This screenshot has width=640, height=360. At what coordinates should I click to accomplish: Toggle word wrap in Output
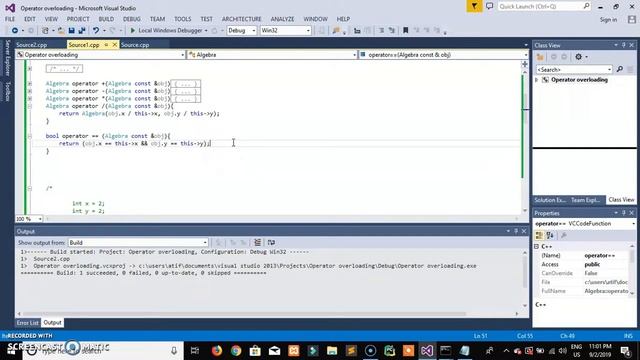pos(271,242)
